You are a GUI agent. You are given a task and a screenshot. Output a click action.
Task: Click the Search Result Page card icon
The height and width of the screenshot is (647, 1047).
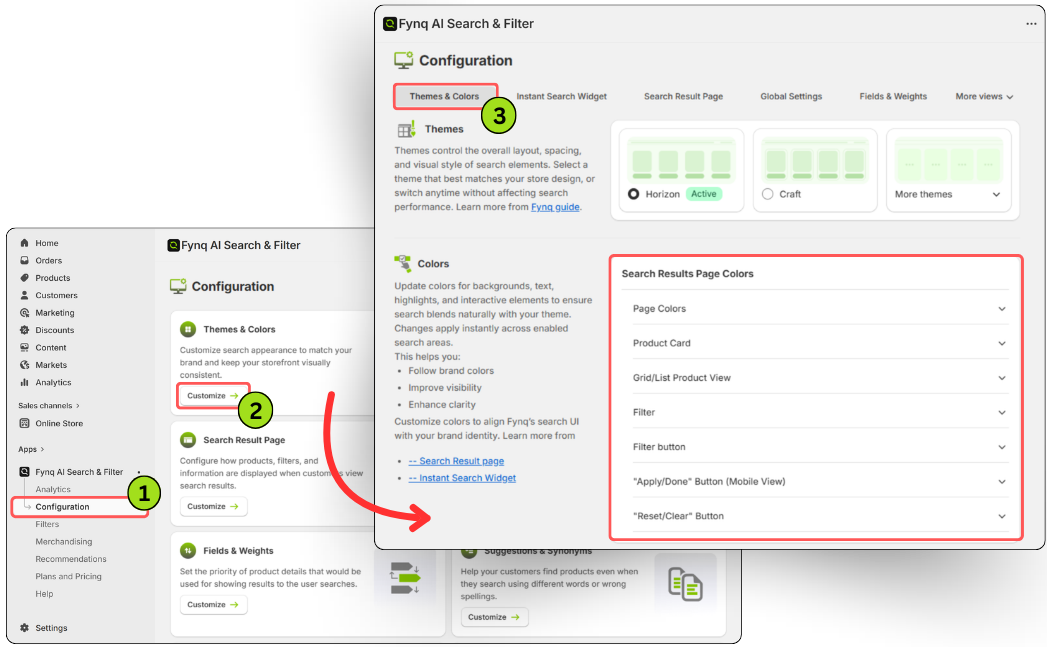[x=188, y=440]
